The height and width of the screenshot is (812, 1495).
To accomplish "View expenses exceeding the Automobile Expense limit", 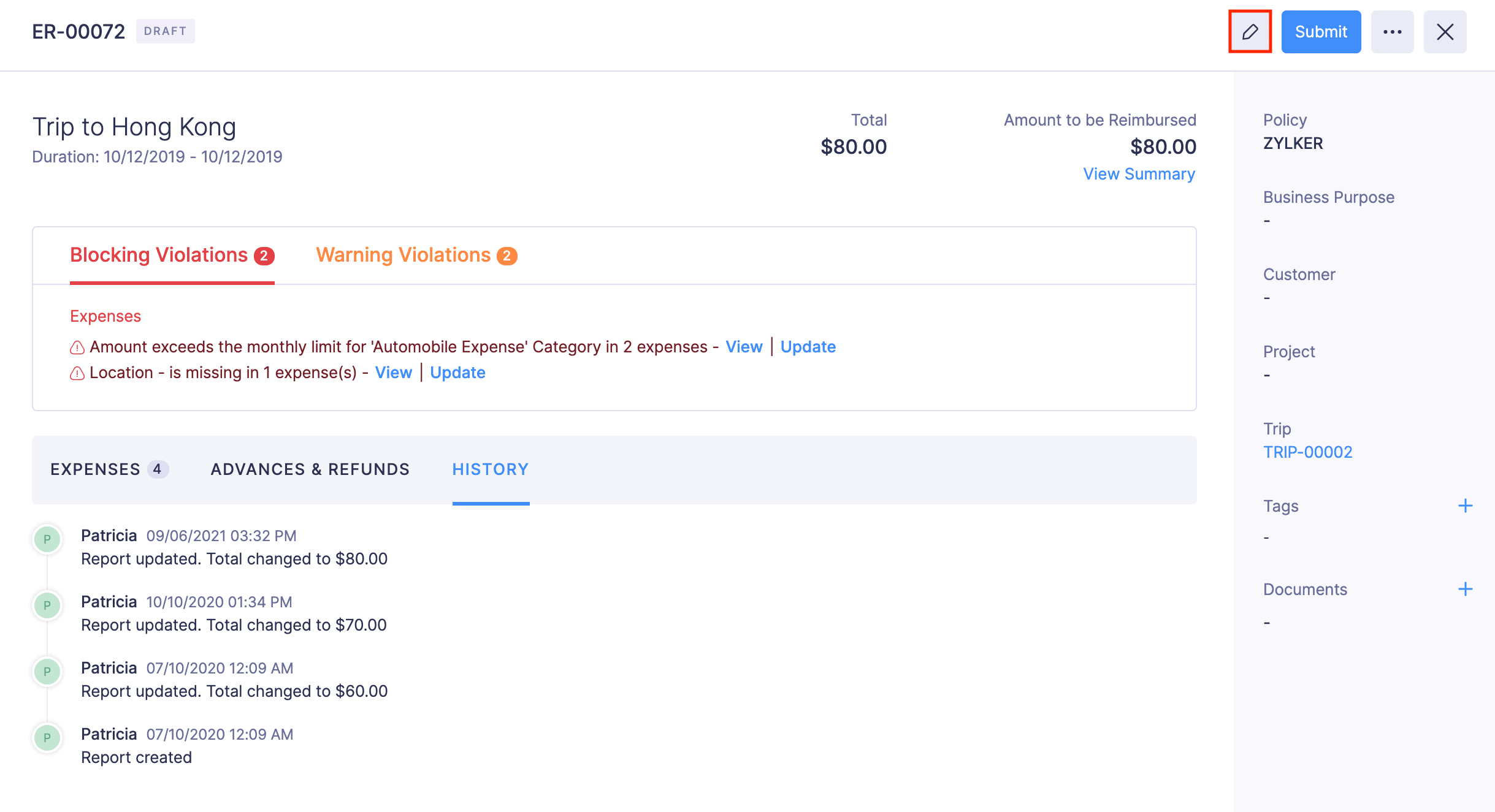I will pyautogui.click(x=744, y=347).
